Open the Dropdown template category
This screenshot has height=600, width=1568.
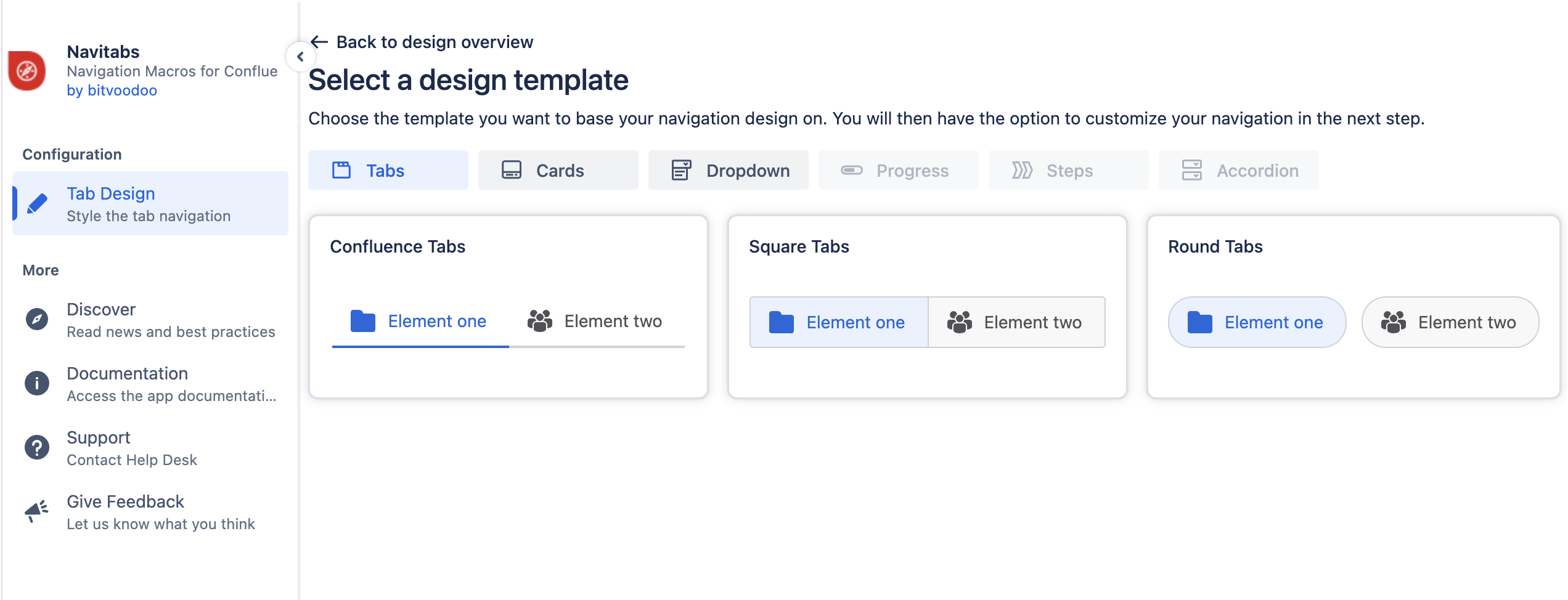[x=728, y=171]
